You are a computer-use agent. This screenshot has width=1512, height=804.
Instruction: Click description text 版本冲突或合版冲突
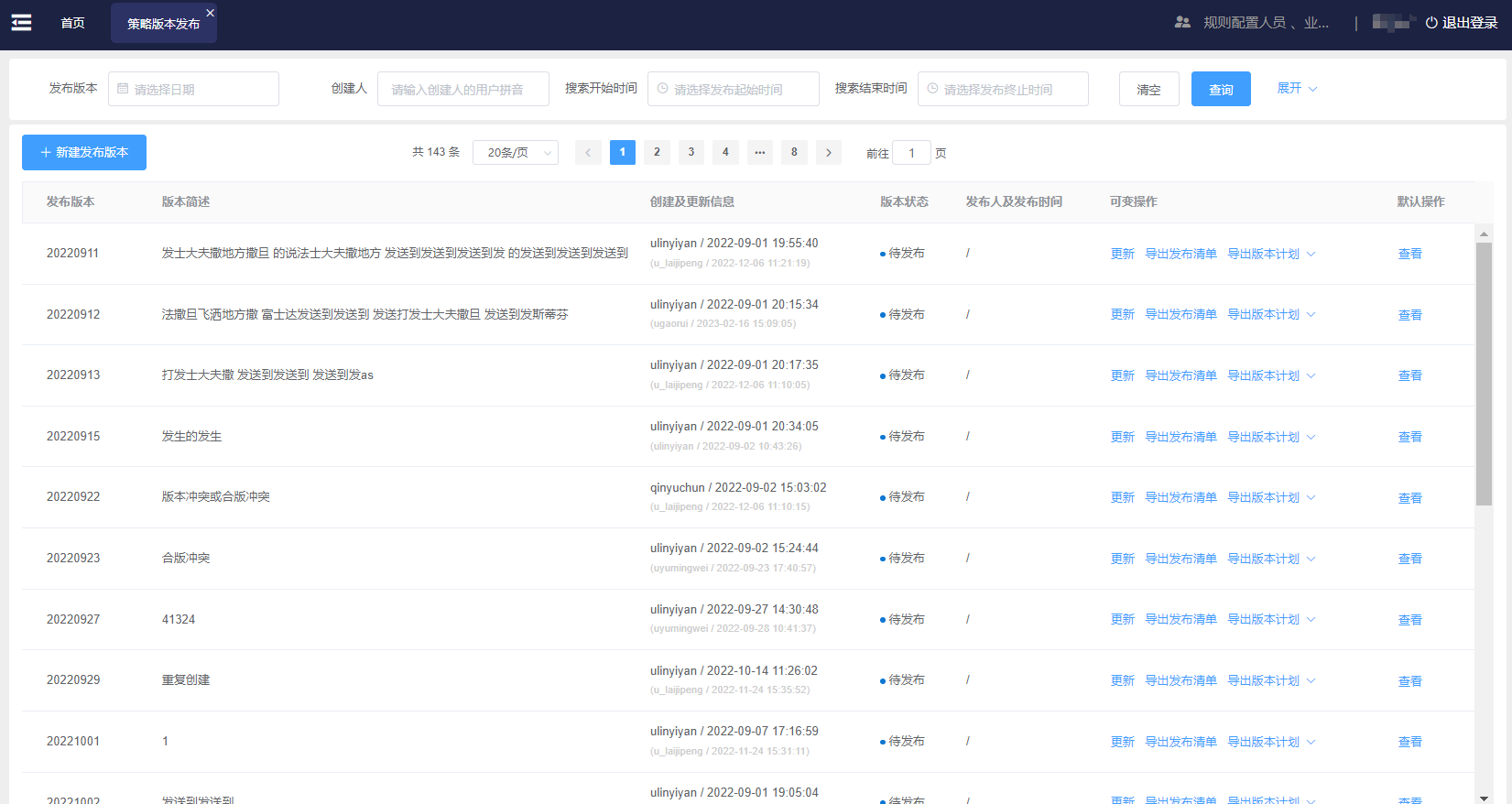[x=216, y=496]
